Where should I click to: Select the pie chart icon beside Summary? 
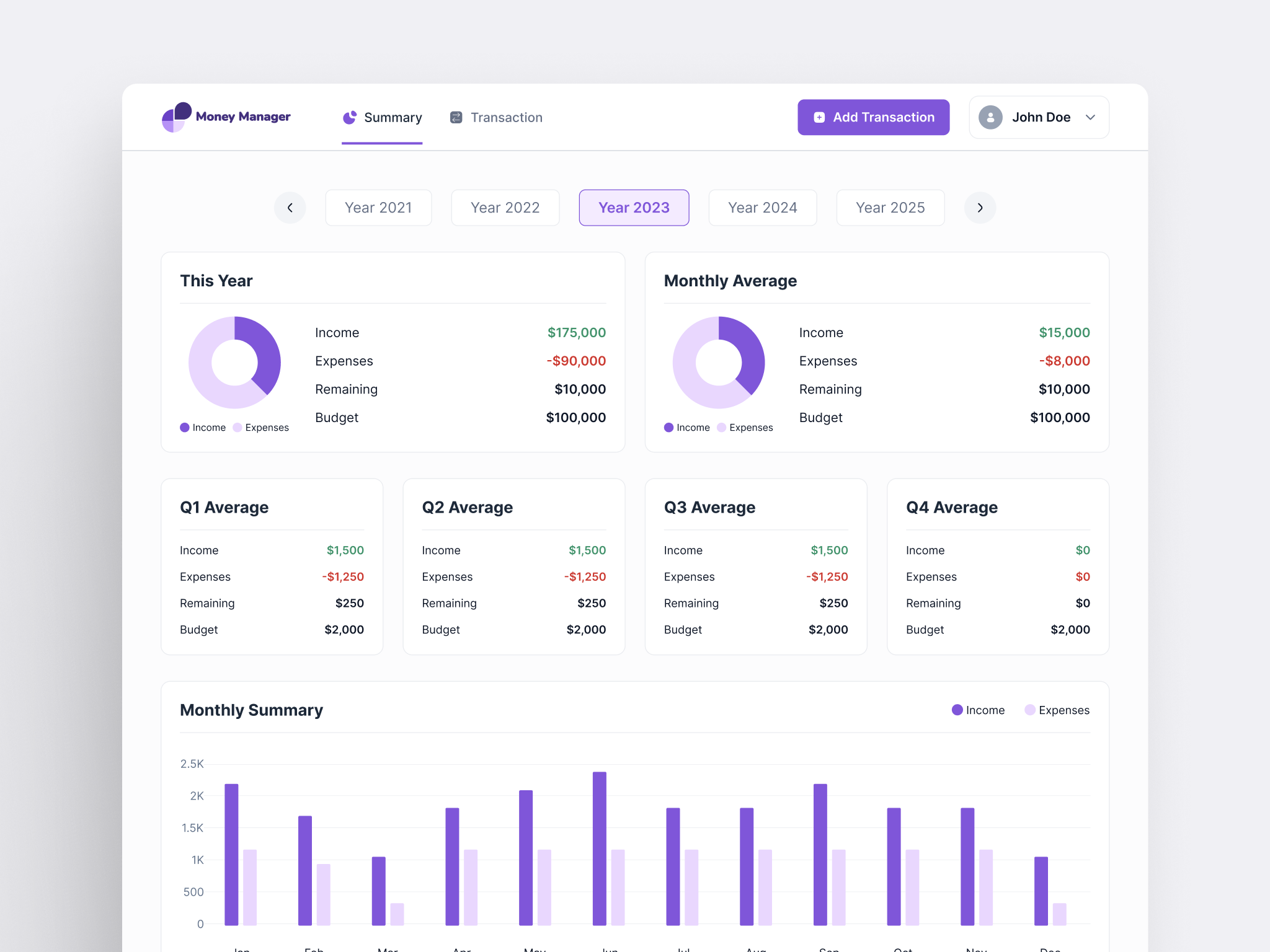click(349, 117)
